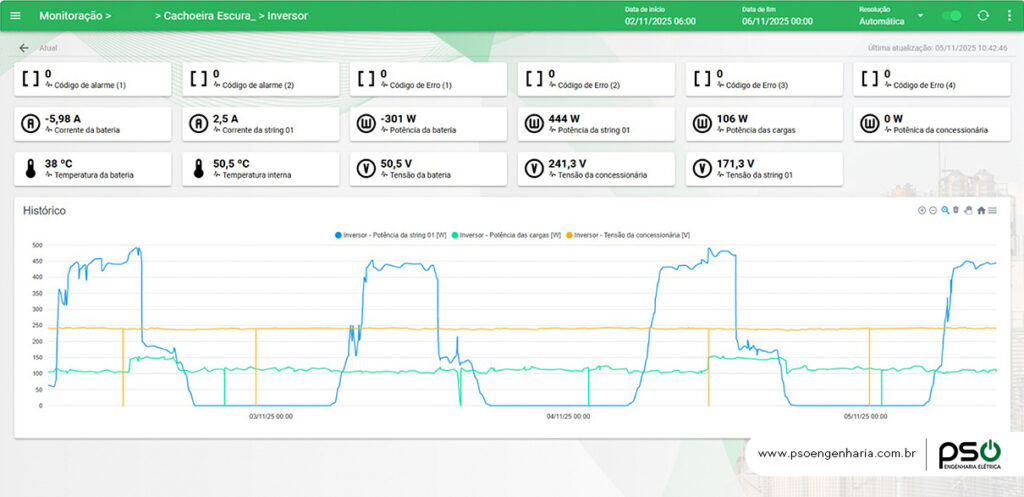Viewport: 1024px width, 497px height.
Task: Click the chart zoom out icon
Action: (x=933, y=210)
